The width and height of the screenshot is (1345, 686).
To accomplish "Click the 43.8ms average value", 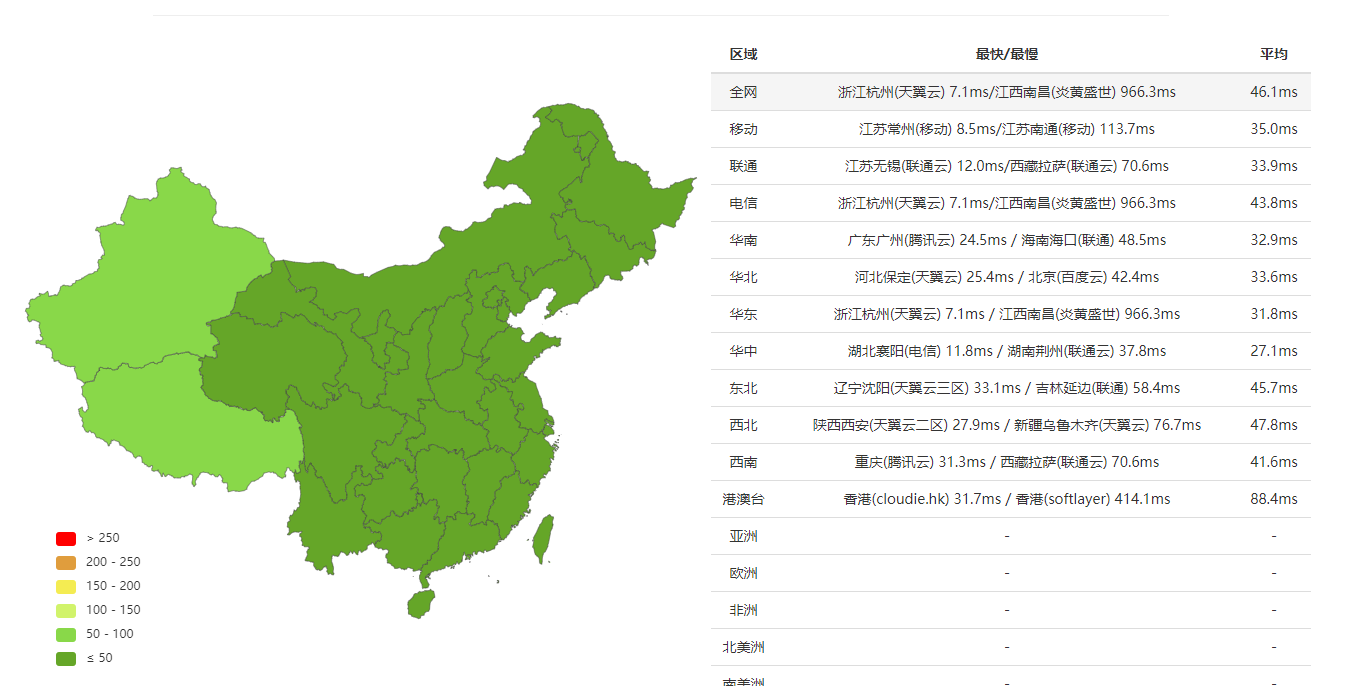I will (1274, 203).
